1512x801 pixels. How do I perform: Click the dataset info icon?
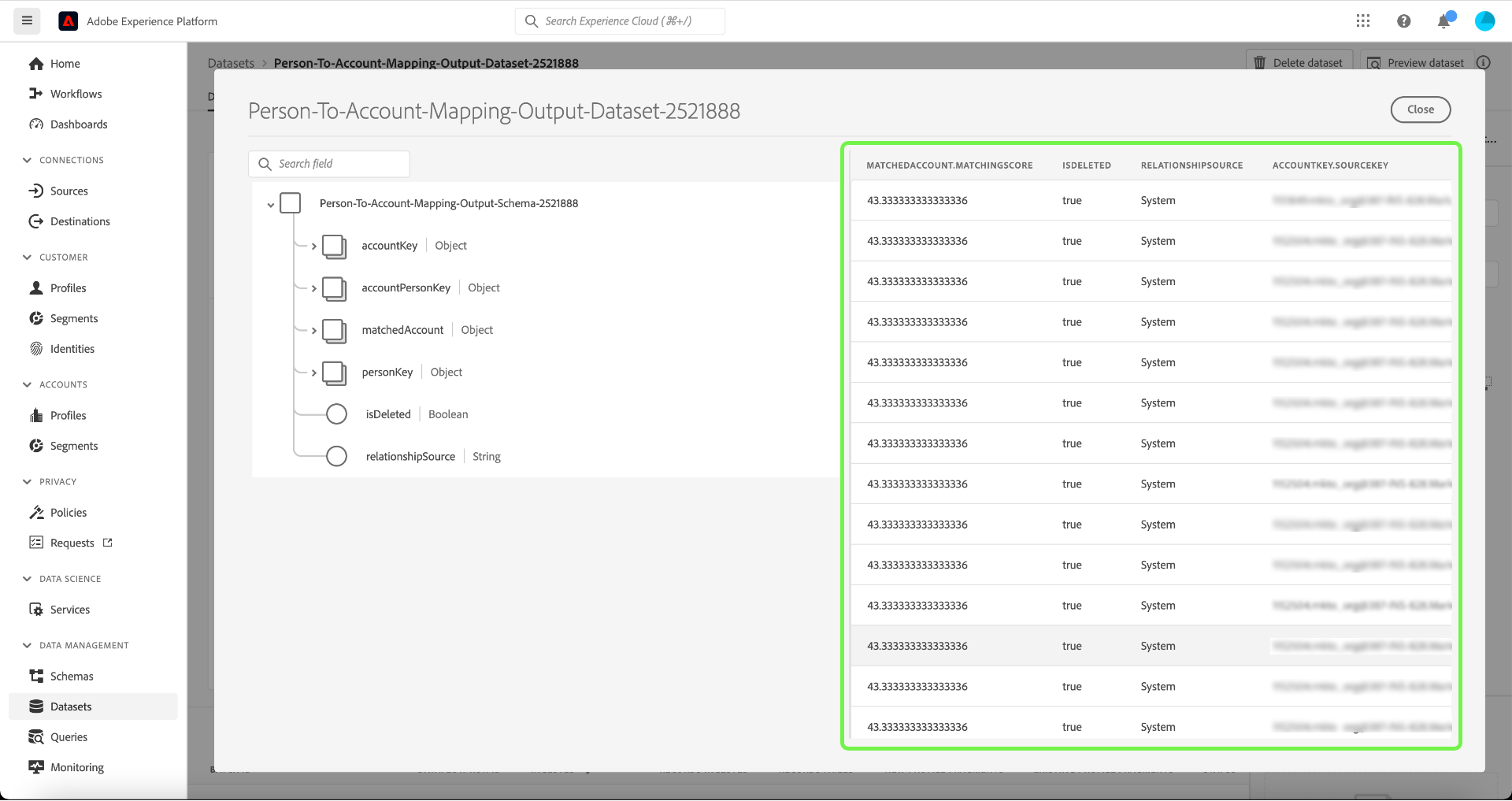(x=1484, y=63)
